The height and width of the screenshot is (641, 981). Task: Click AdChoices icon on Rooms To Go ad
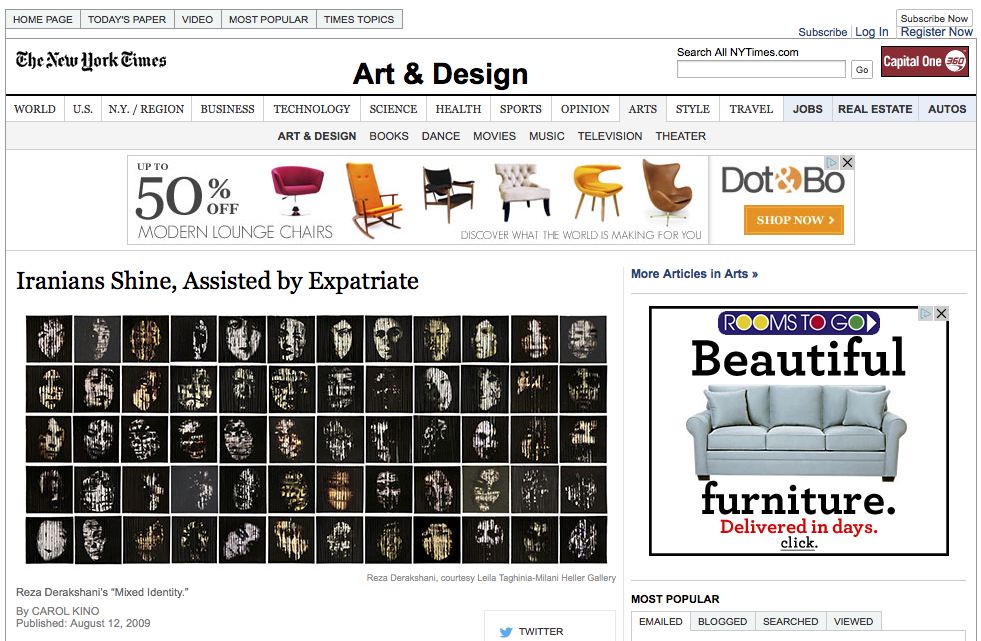pyautogui.click(x=925, y=313)
